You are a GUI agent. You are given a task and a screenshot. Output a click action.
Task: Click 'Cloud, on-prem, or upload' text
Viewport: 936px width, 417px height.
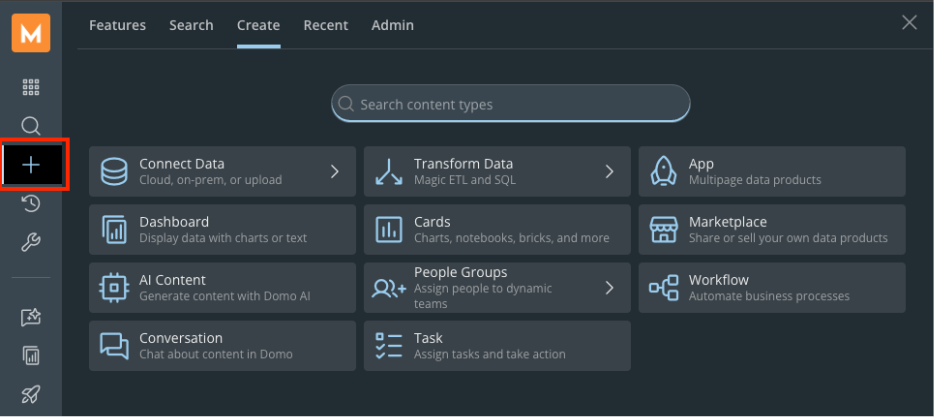pos(211,180)
